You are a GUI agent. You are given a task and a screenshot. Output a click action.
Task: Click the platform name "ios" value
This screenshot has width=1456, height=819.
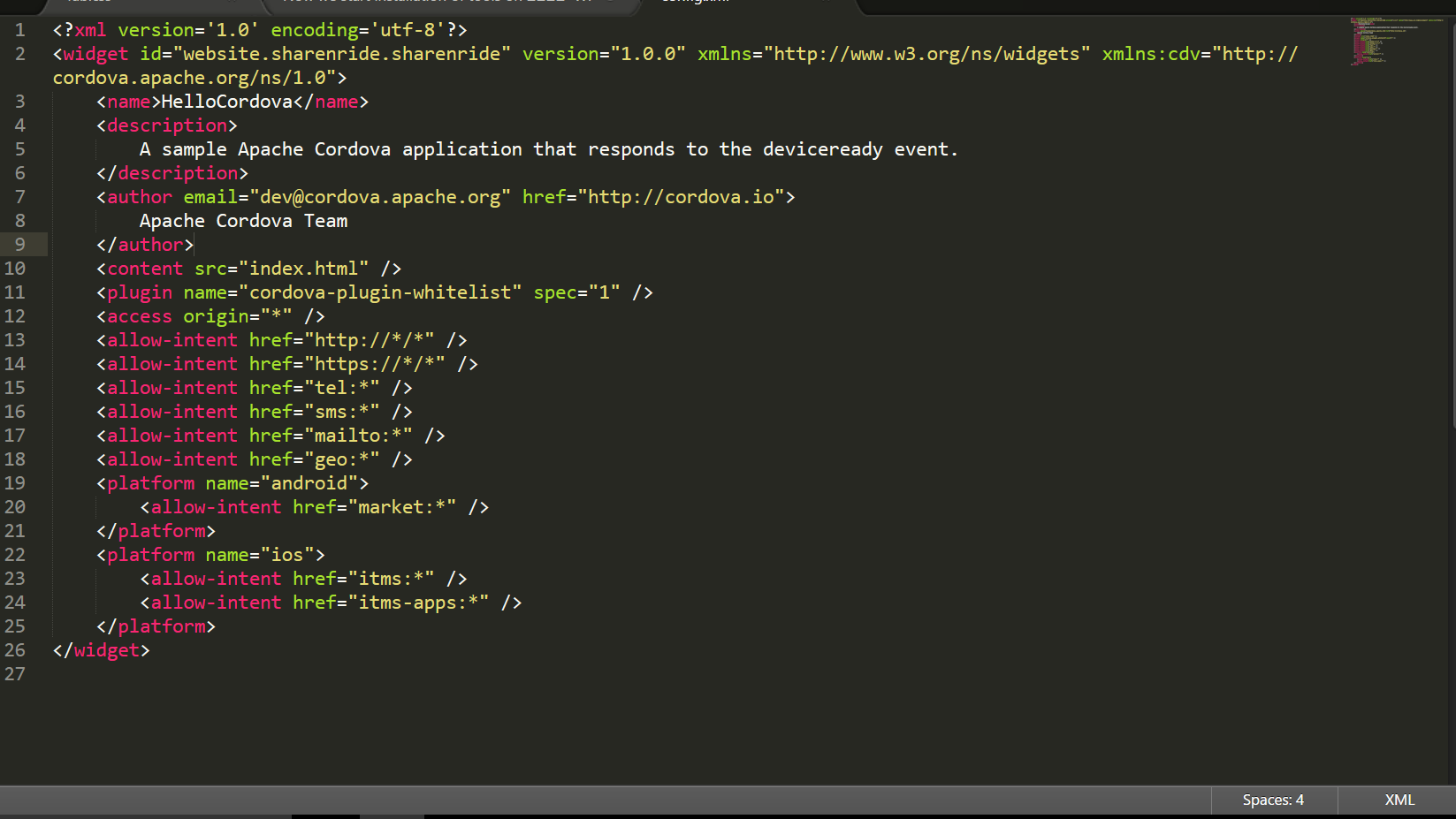click(x=287, y=555)
